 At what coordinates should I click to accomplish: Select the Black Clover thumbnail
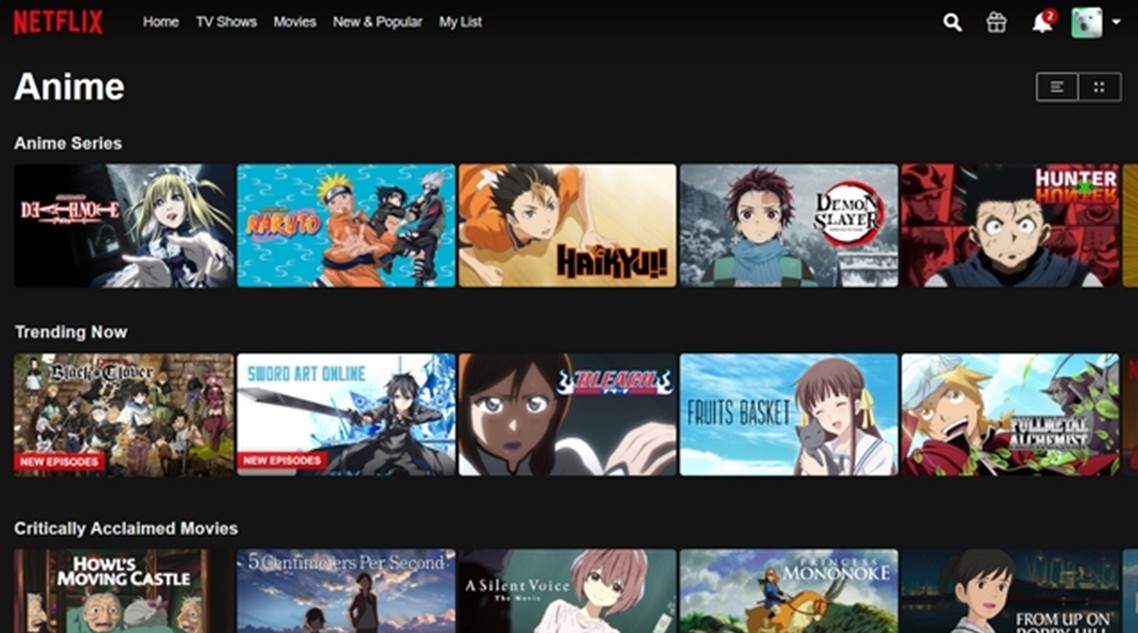tap(124, 415)
